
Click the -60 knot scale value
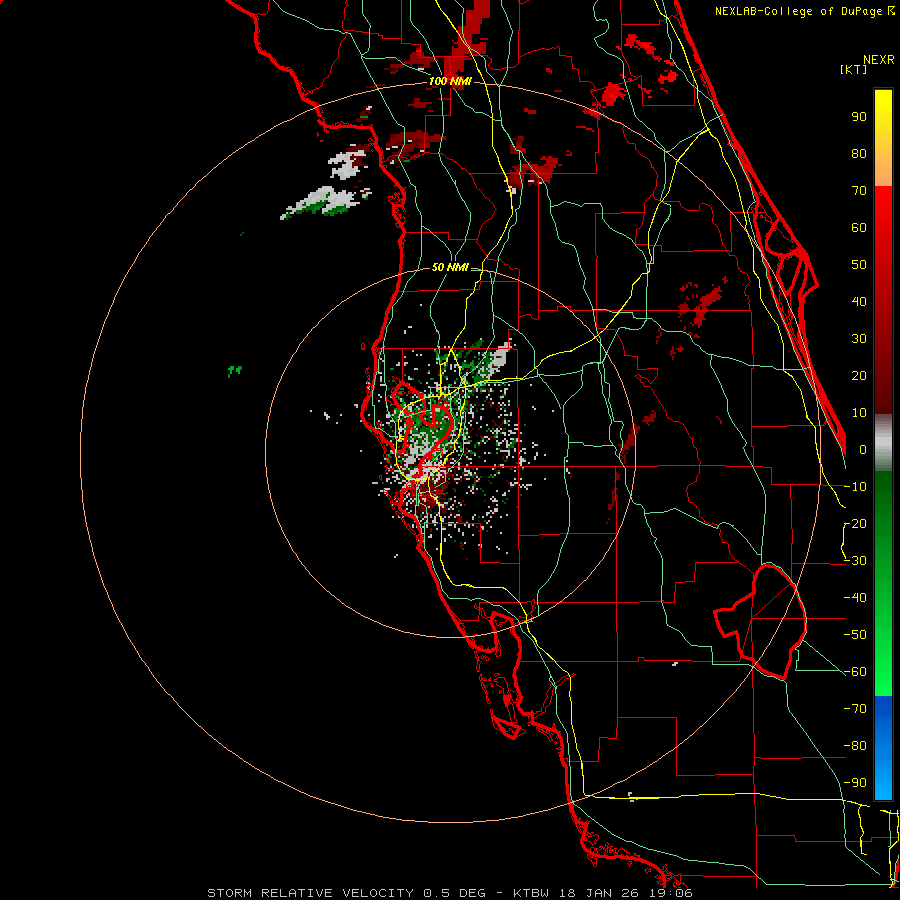855,672
